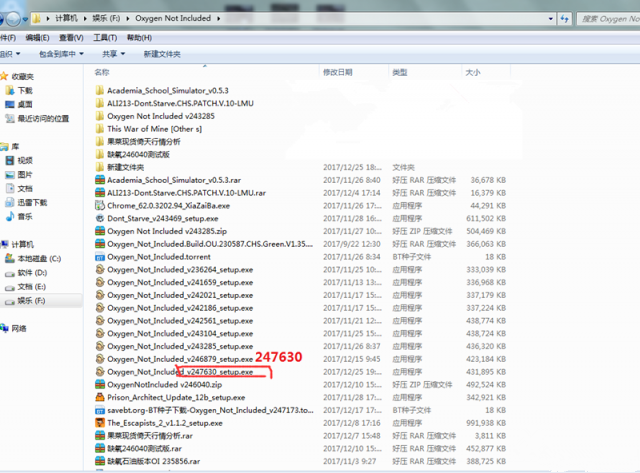
Task: Click OxygenNotIncluded v246040.zip archive icon
Action: 100,384
